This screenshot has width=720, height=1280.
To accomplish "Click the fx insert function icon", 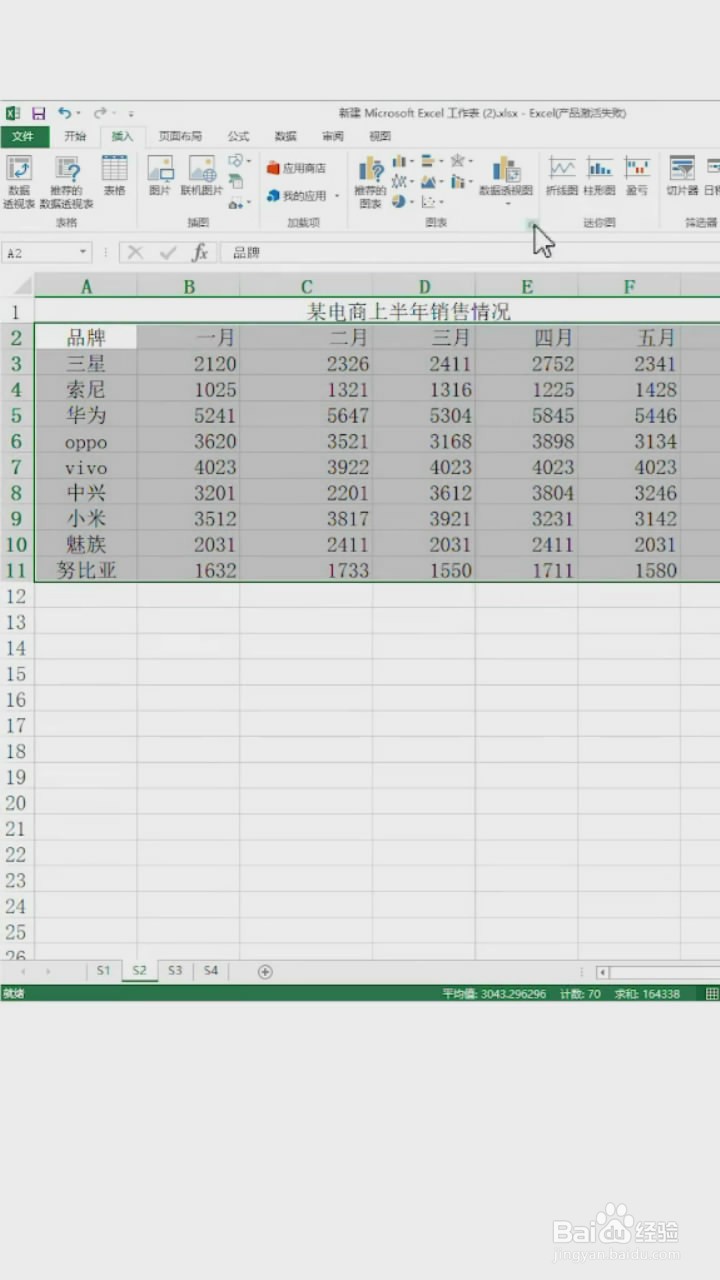I will coord(200,253).
